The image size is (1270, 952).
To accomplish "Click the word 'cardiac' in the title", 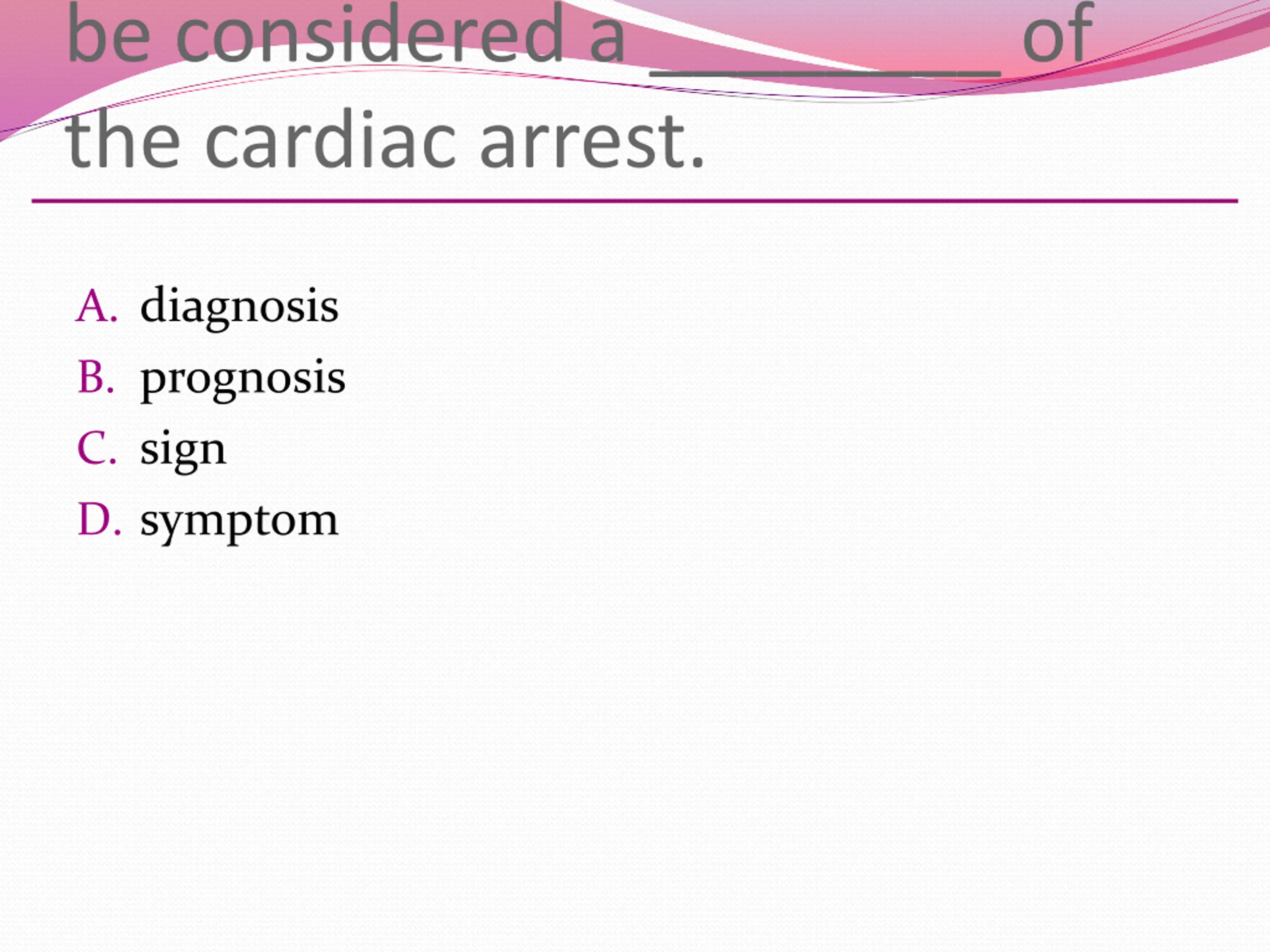I will (331, 139).
